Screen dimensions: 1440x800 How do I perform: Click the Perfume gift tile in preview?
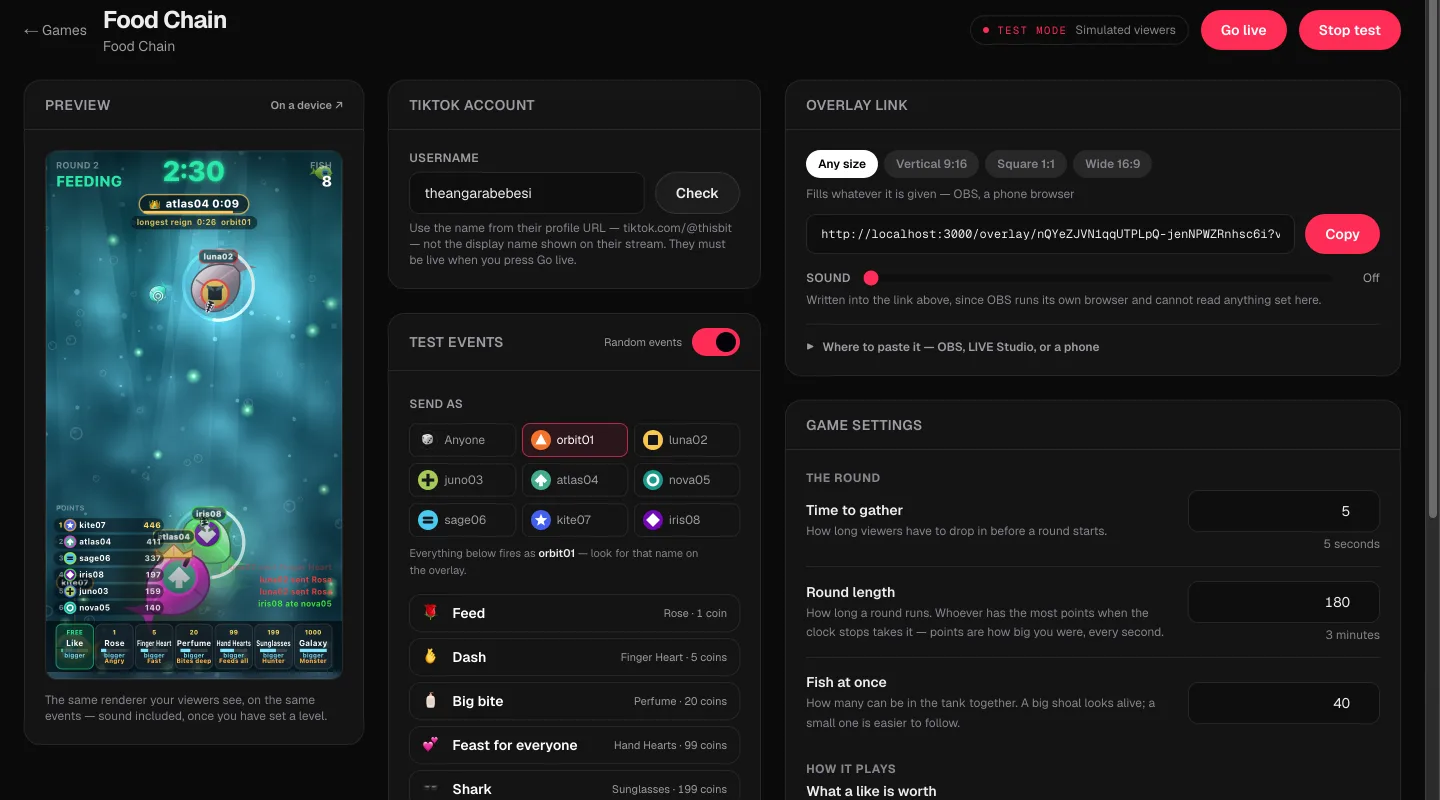(x=194, y=645)
